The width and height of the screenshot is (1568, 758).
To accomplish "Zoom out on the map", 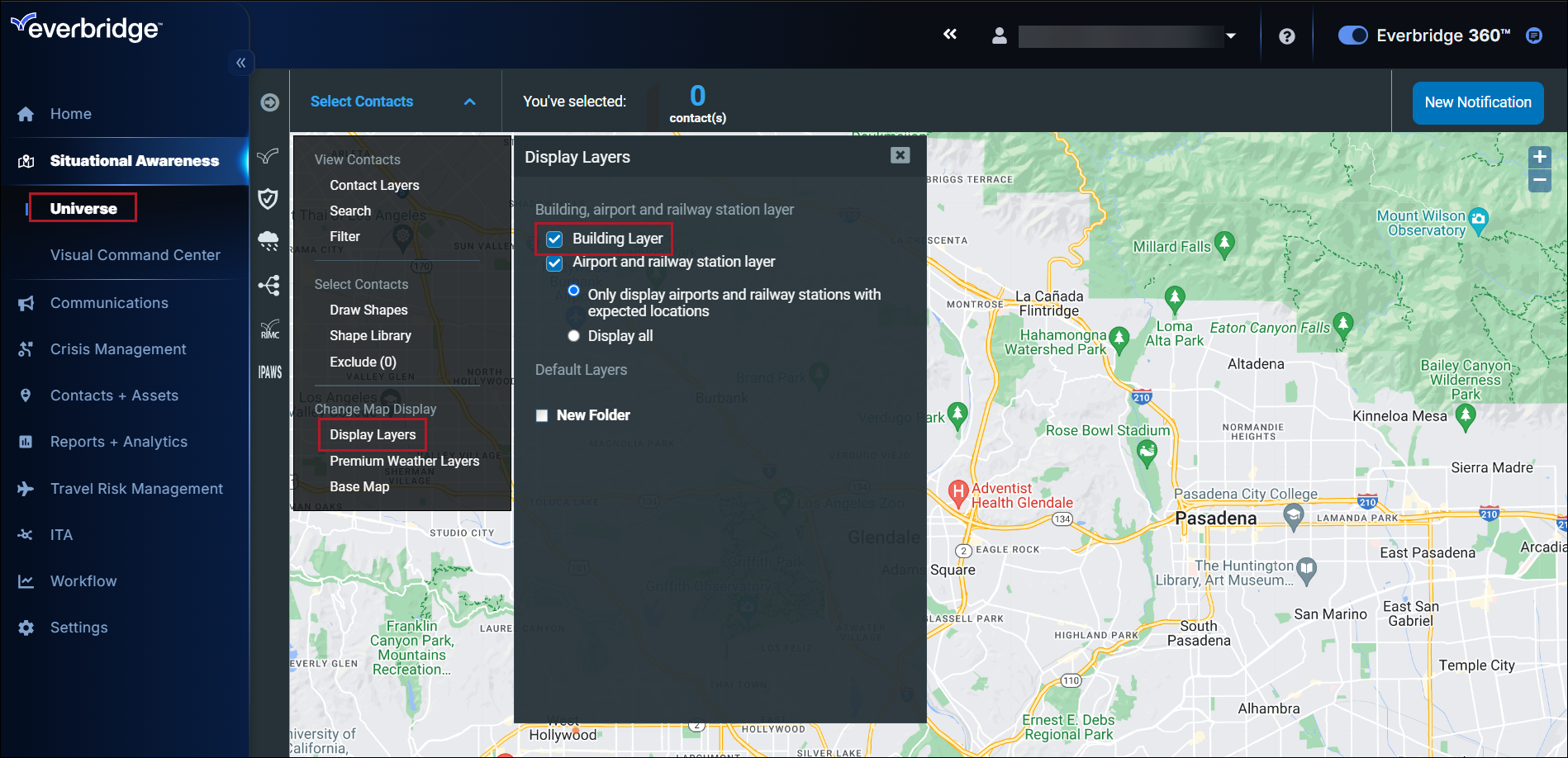I will (x=1540, y=180).
